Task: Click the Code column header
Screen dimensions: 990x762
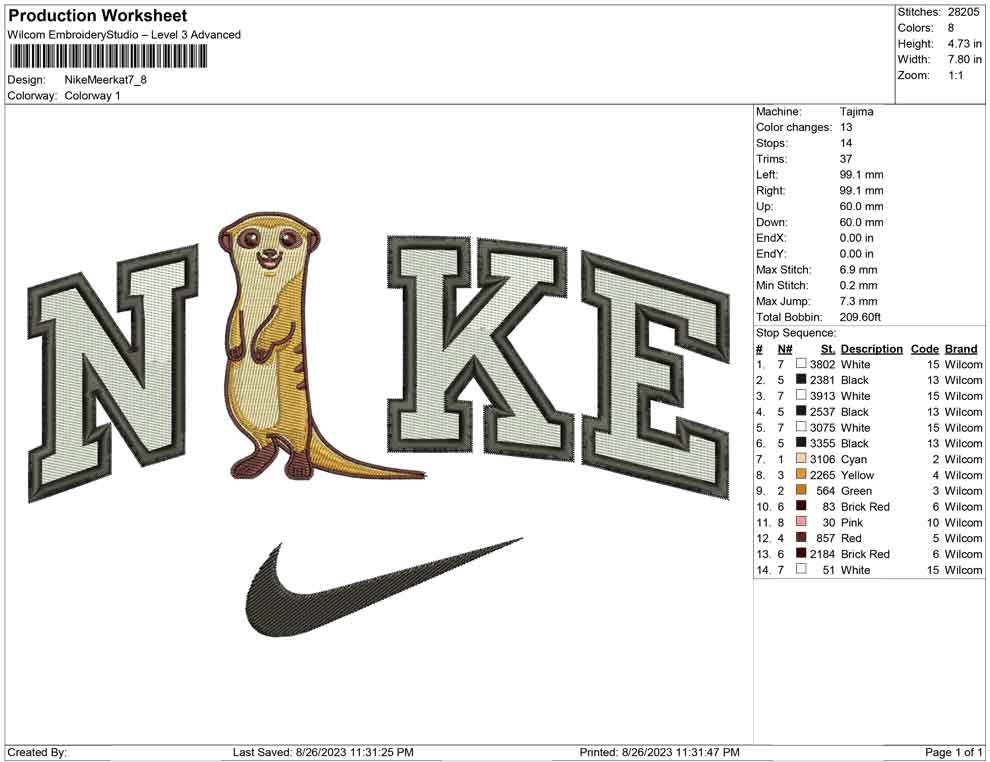Action: (925, 348)
